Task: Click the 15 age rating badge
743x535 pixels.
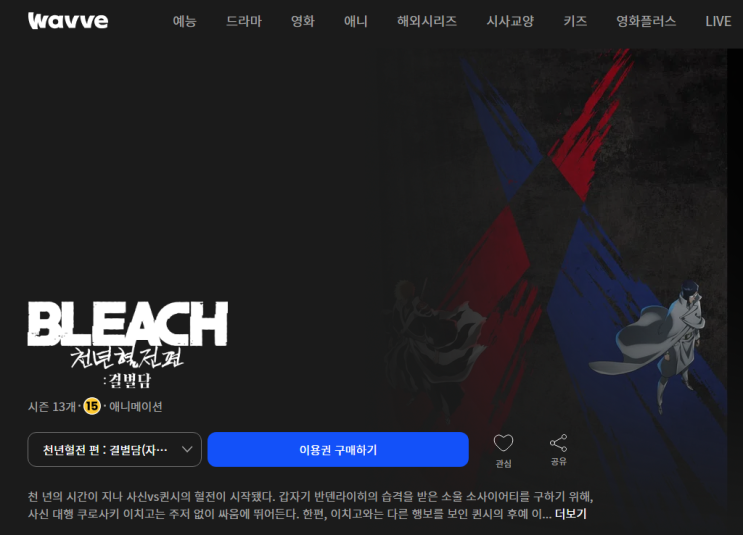Action: (x=92, y=406)
